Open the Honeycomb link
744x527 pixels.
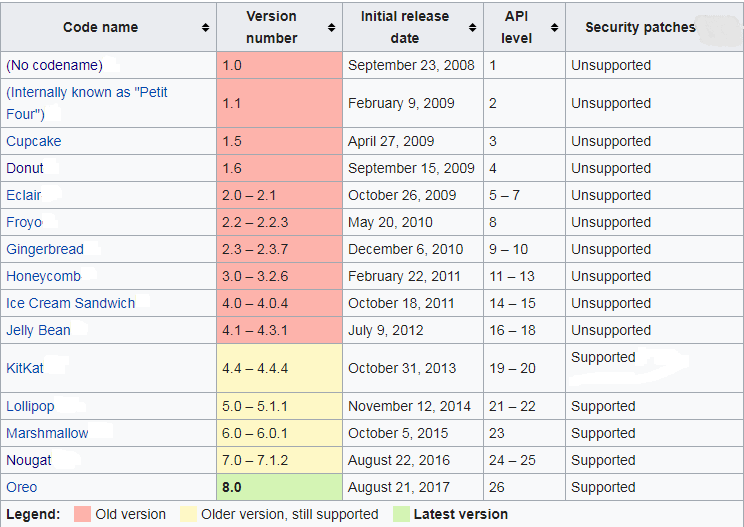click(x=44, y=276)
